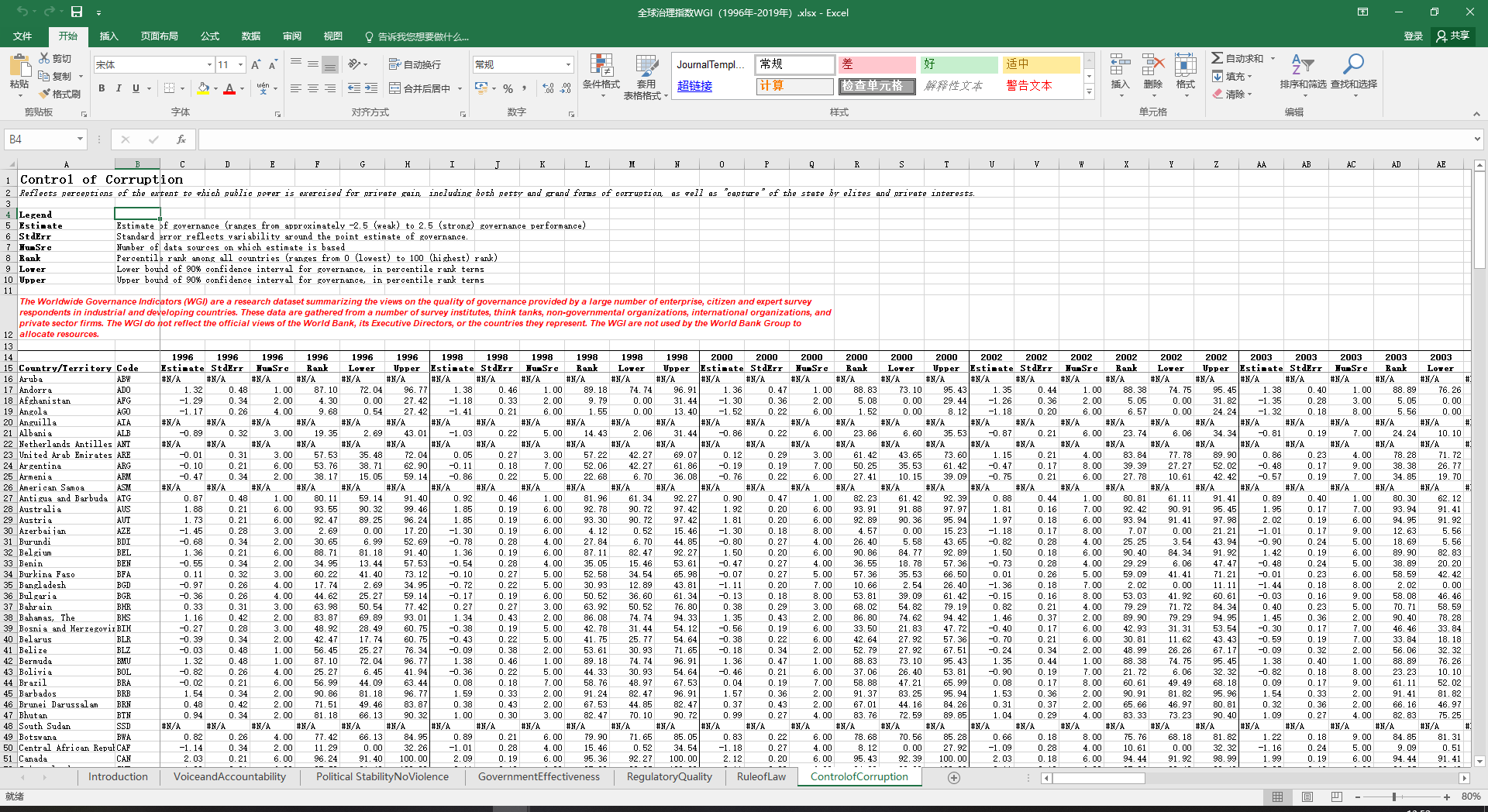
Task: Click the red font color A
Action: [x=229, y=88]
